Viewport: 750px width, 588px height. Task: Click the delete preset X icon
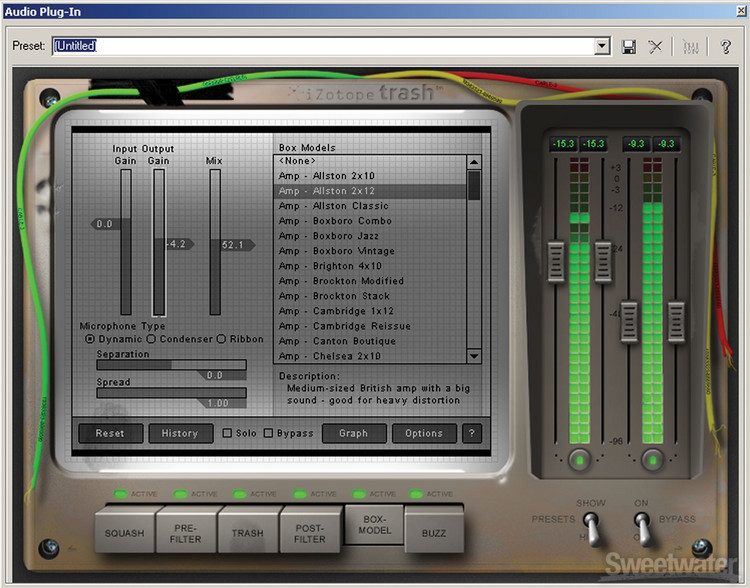[656, 46]
